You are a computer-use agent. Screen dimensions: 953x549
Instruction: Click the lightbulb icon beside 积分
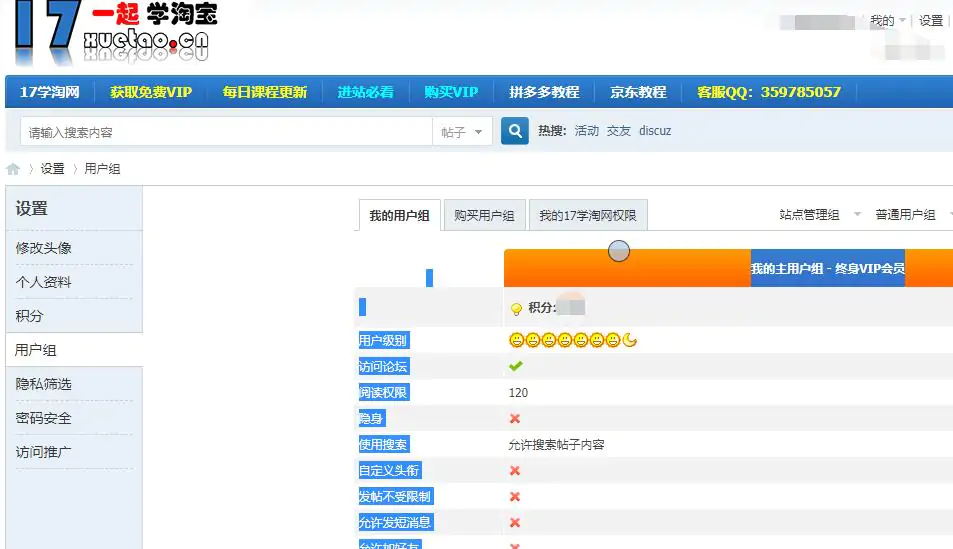[516, 309]
